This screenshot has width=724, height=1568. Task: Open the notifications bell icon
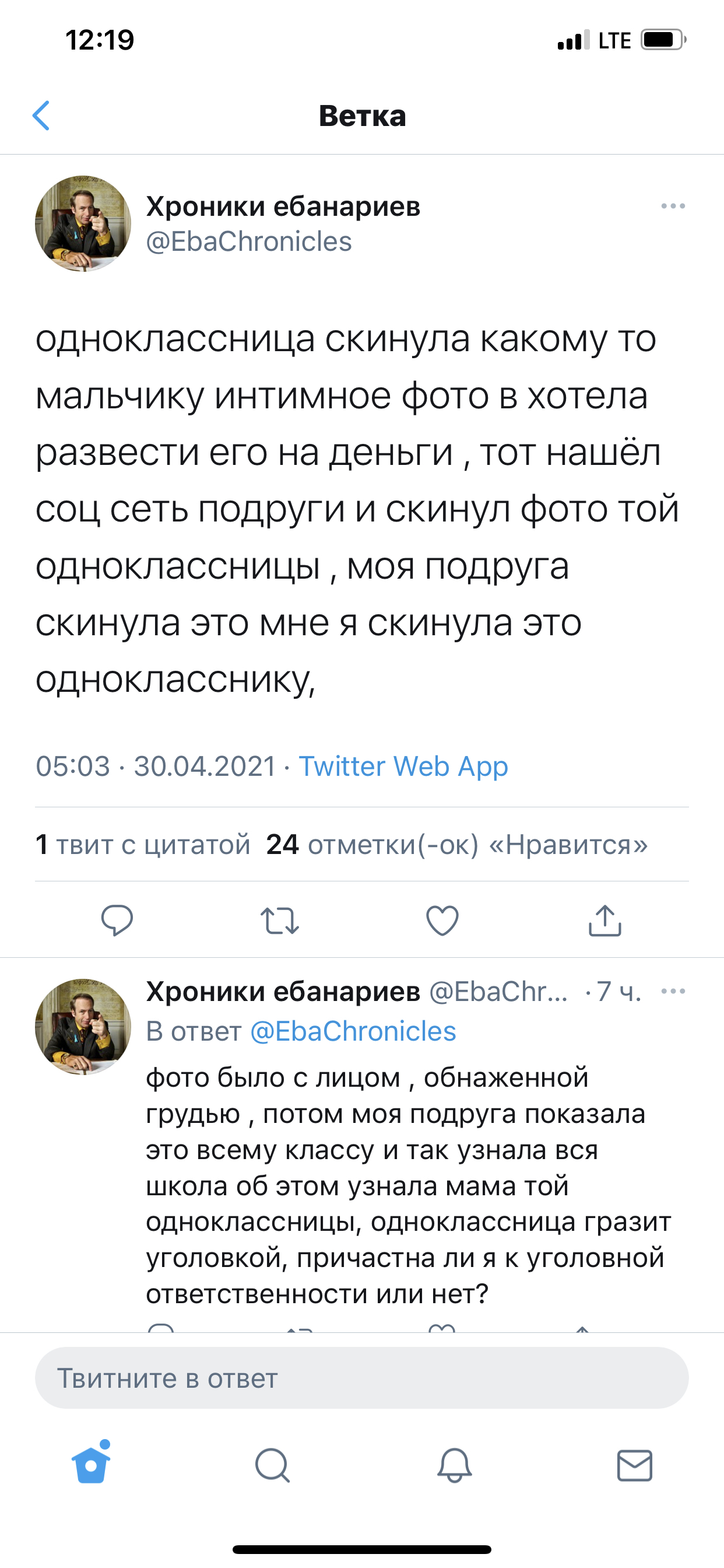455,1465
